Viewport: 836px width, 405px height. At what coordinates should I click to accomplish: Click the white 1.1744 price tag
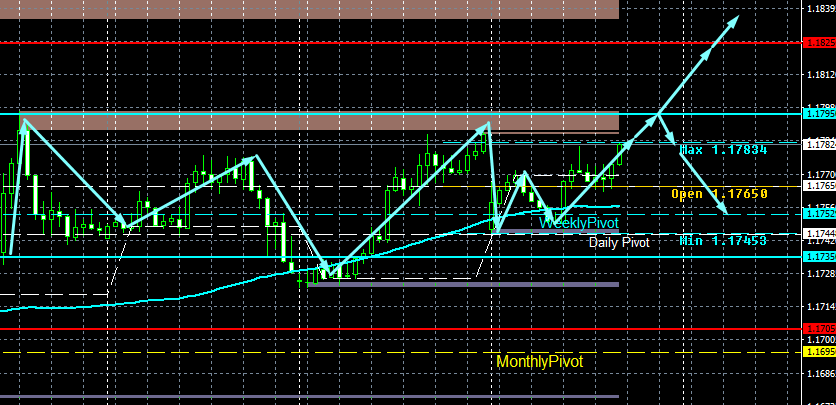pos(820,233)
